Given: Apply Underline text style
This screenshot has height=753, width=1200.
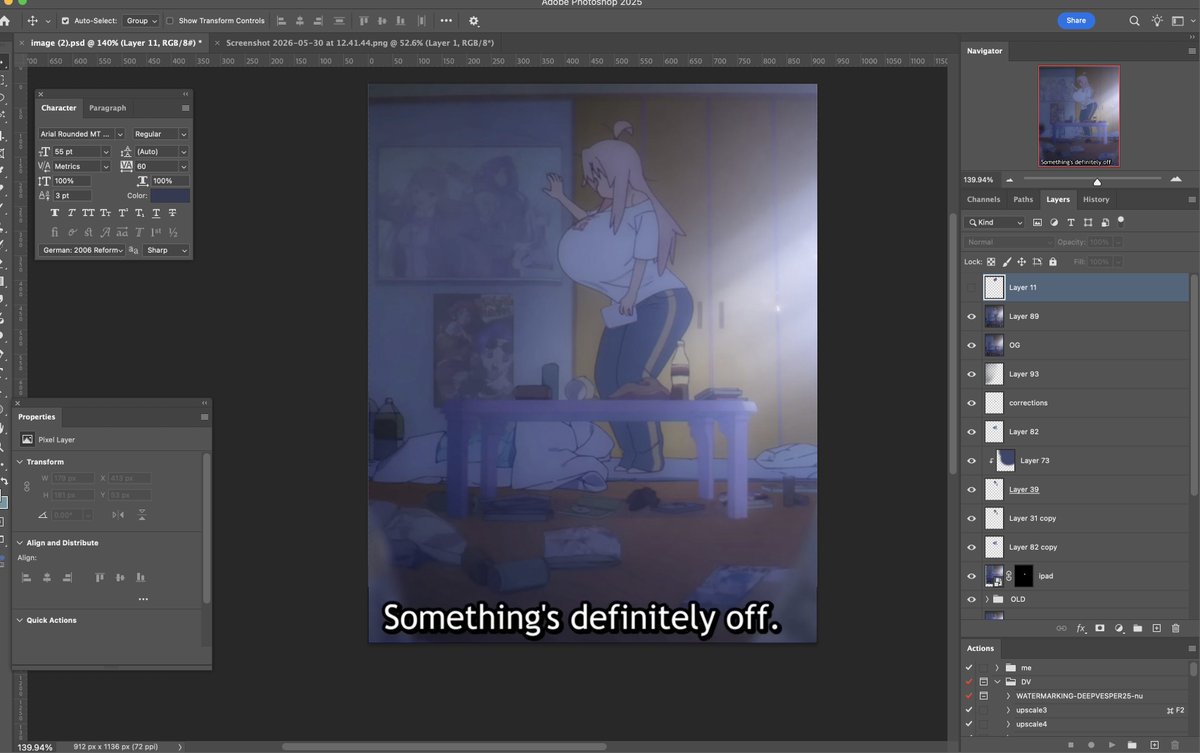Looking at the screenshot, I should (x=156, y=213).
